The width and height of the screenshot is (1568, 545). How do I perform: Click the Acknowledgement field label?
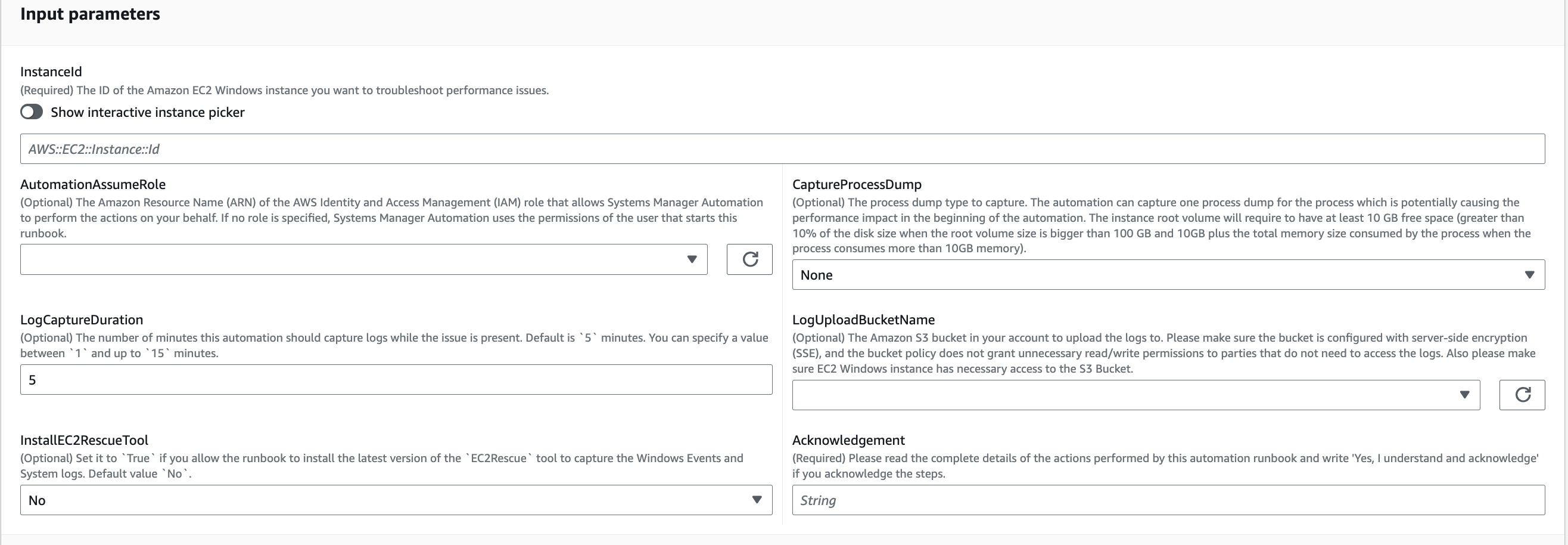pos(848,439)
